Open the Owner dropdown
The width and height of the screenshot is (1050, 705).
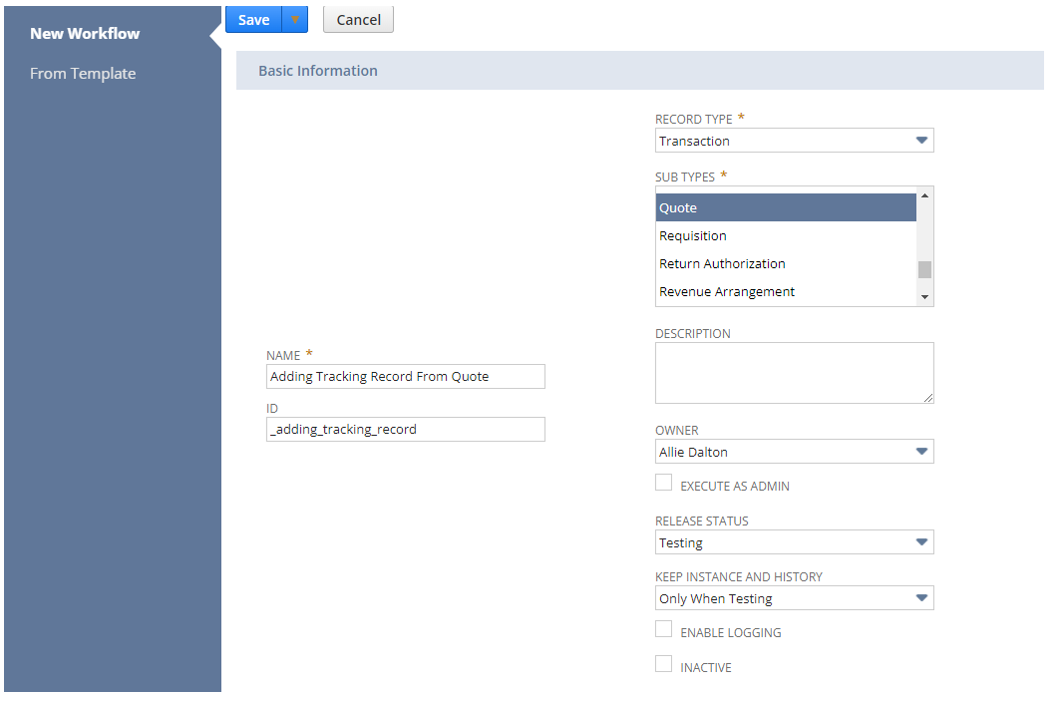794,452
